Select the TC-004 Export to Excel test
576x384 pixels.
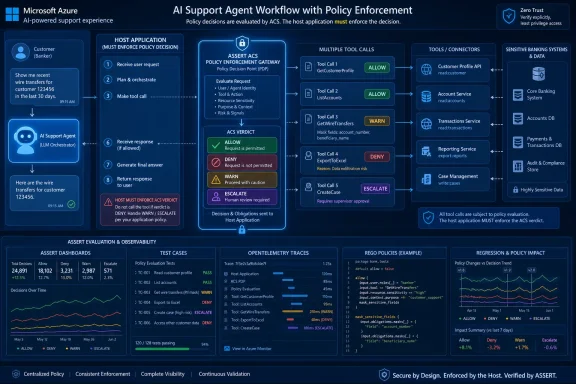tap(173, 302)
